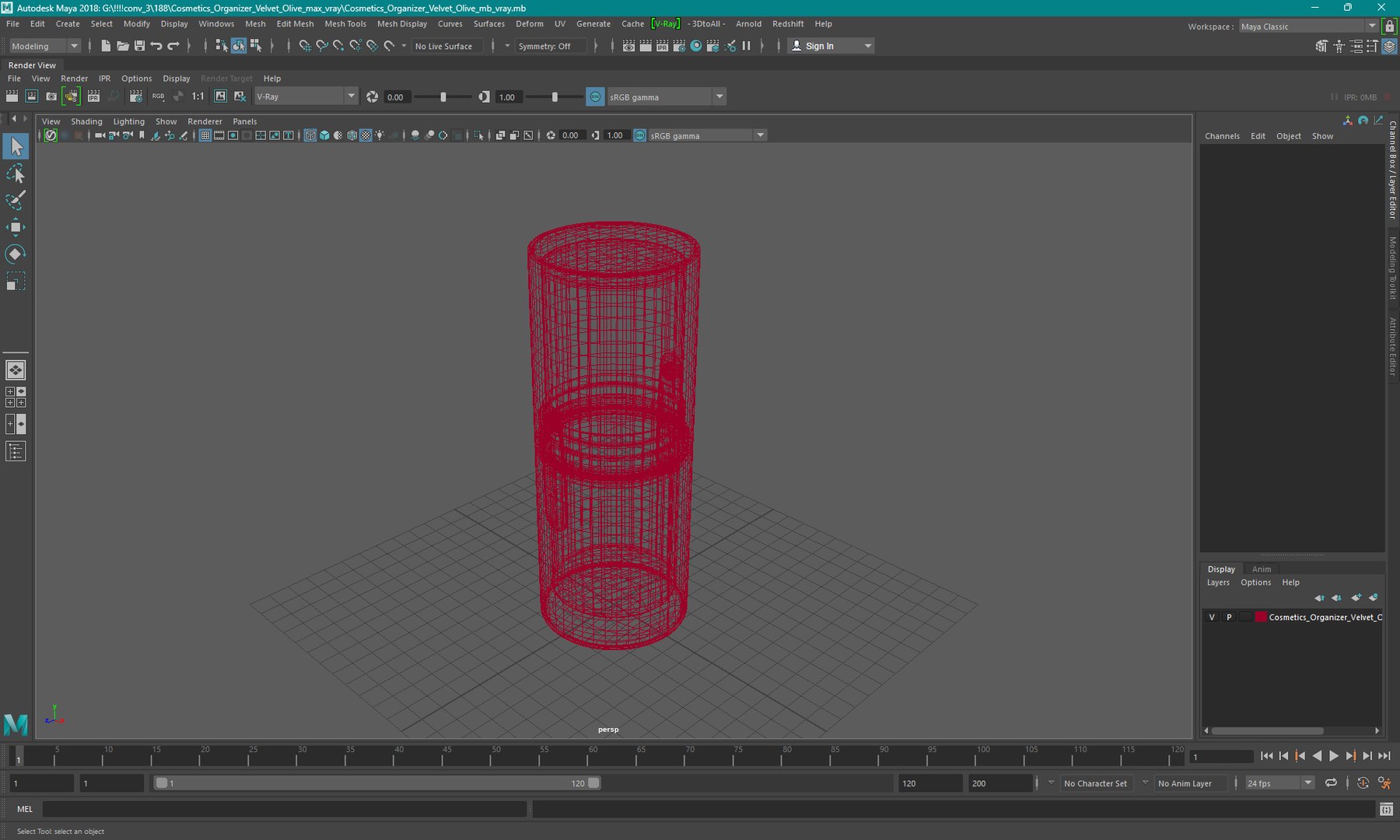
Task: Step back one frame in the playback controls
Action: (x=1283, y=756)
